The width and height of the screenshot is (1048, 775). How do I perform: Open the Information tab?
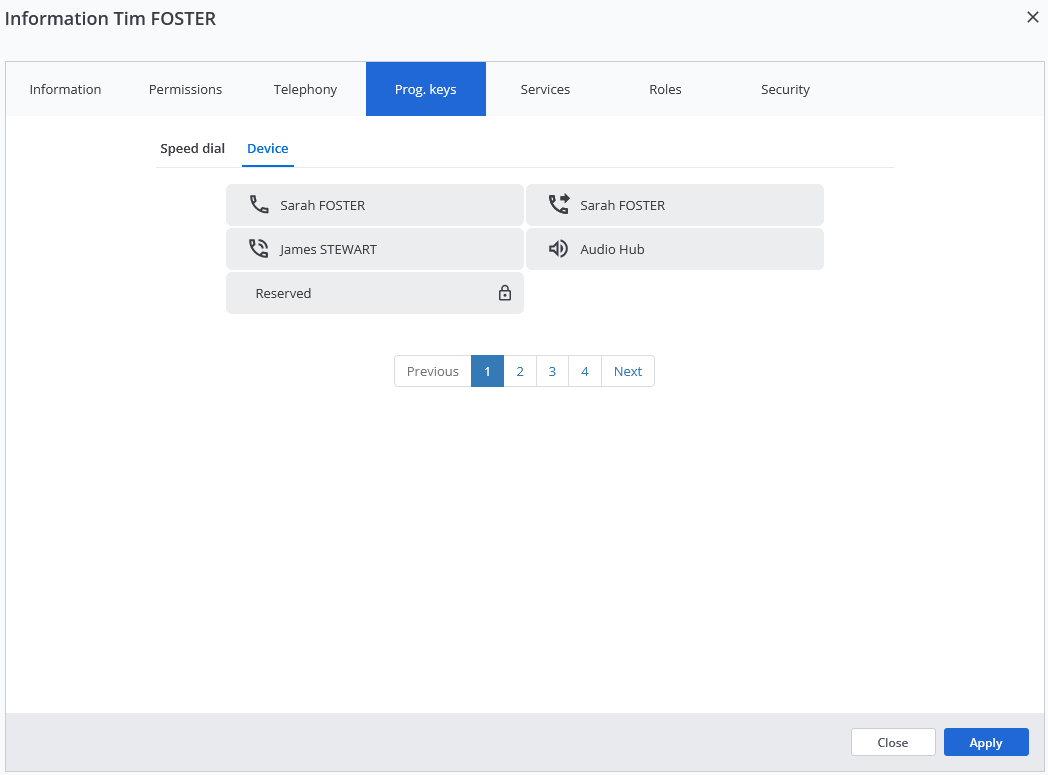(x=65, y=89)
